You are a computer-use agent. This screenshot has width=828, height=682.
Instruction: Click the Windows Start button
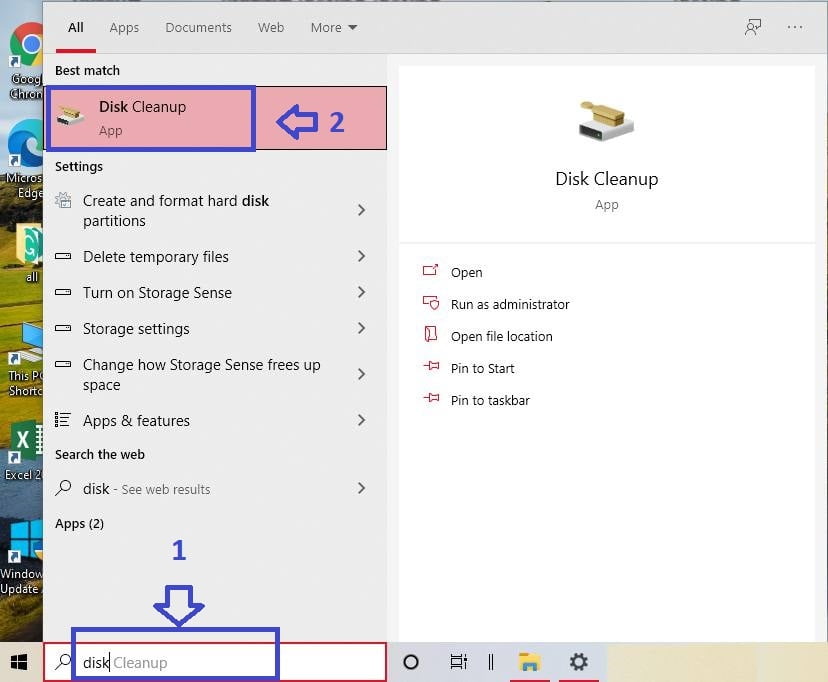pyautogui.click(x=19, y=662)
